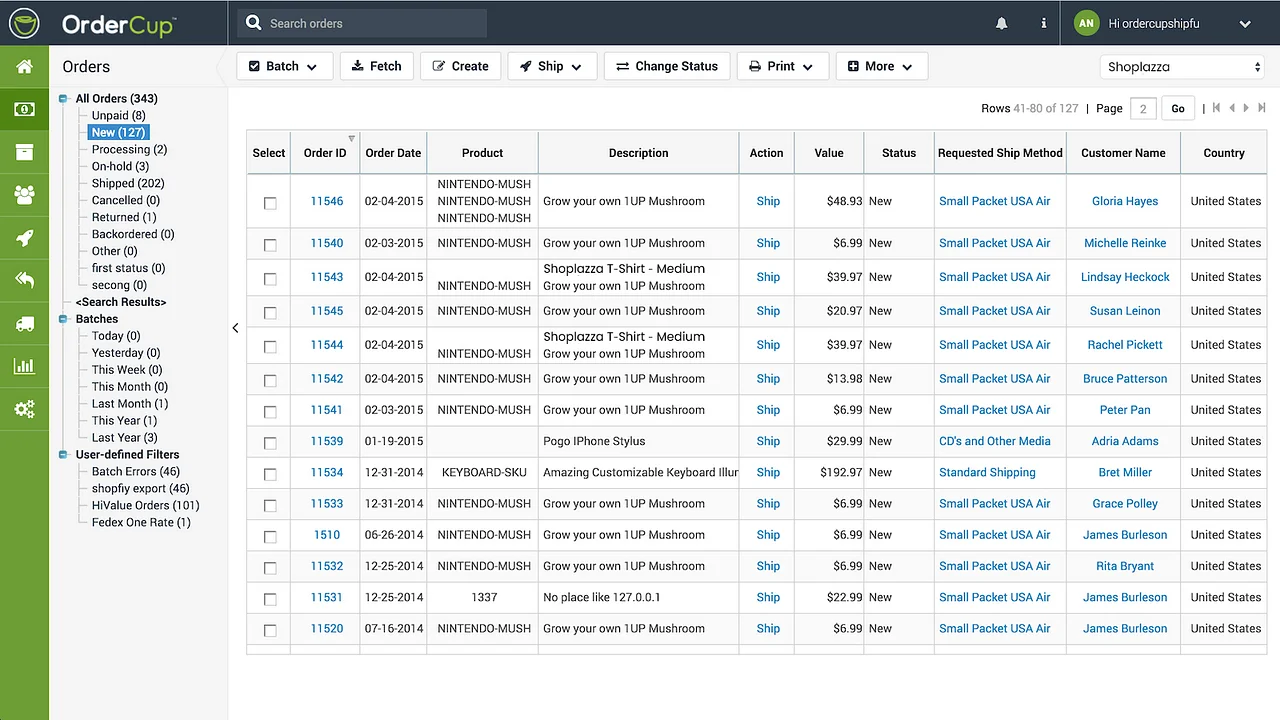1280x720 pixels.
Task: Open the Reports bar chart icon
Action: point(24,366)
